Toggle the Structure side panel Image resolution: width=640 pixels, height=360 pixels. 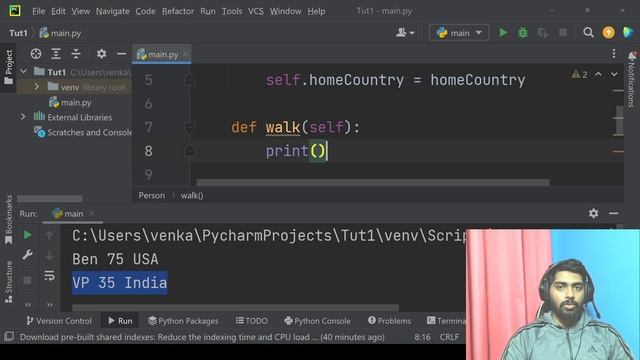coord(8,282)
